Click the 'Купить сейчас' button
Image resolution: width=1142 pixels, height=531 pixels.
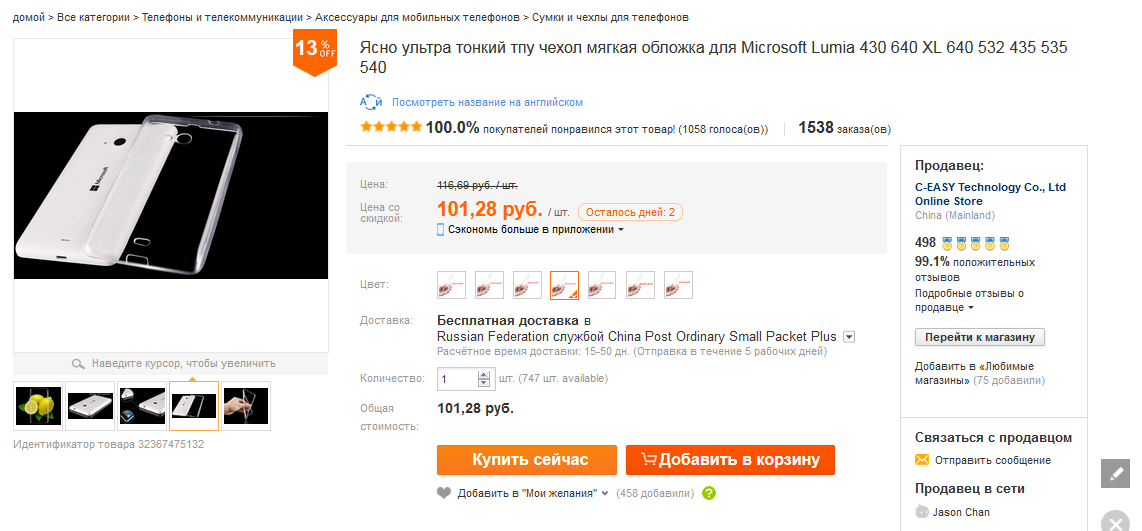pyautogui.click(x=526, y=460)
